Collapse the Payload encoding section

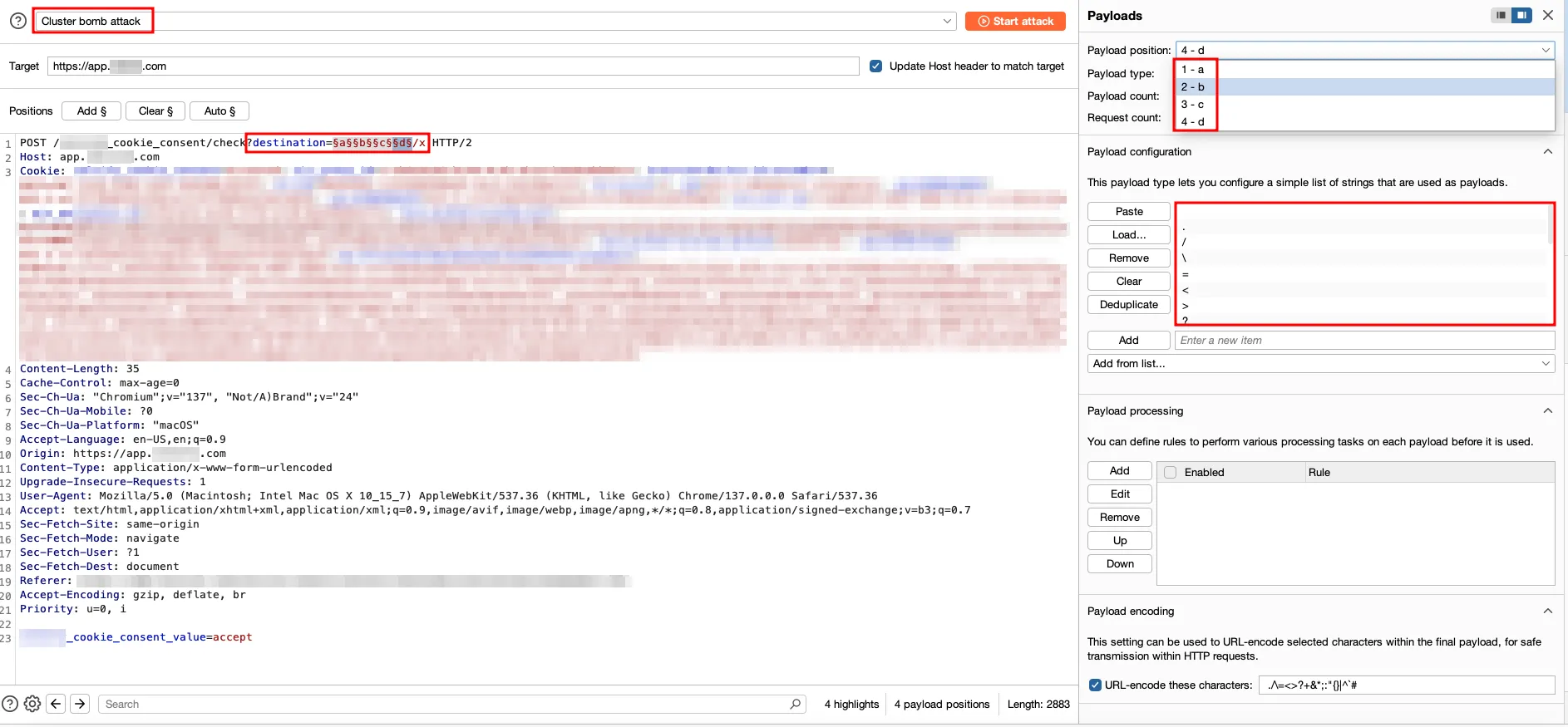(1547, 611)
